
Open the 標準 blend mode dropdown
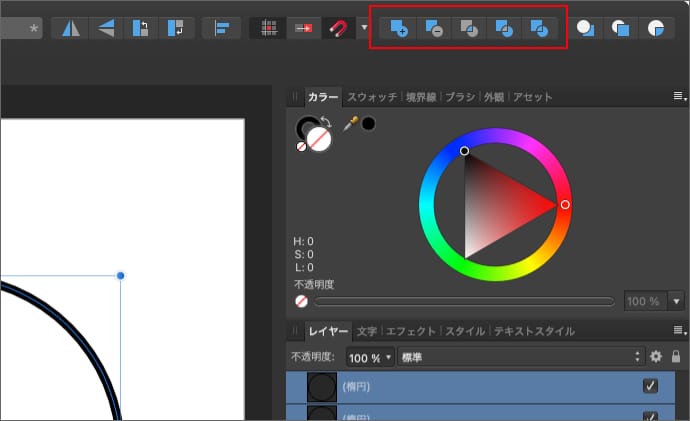click(520, 357)
